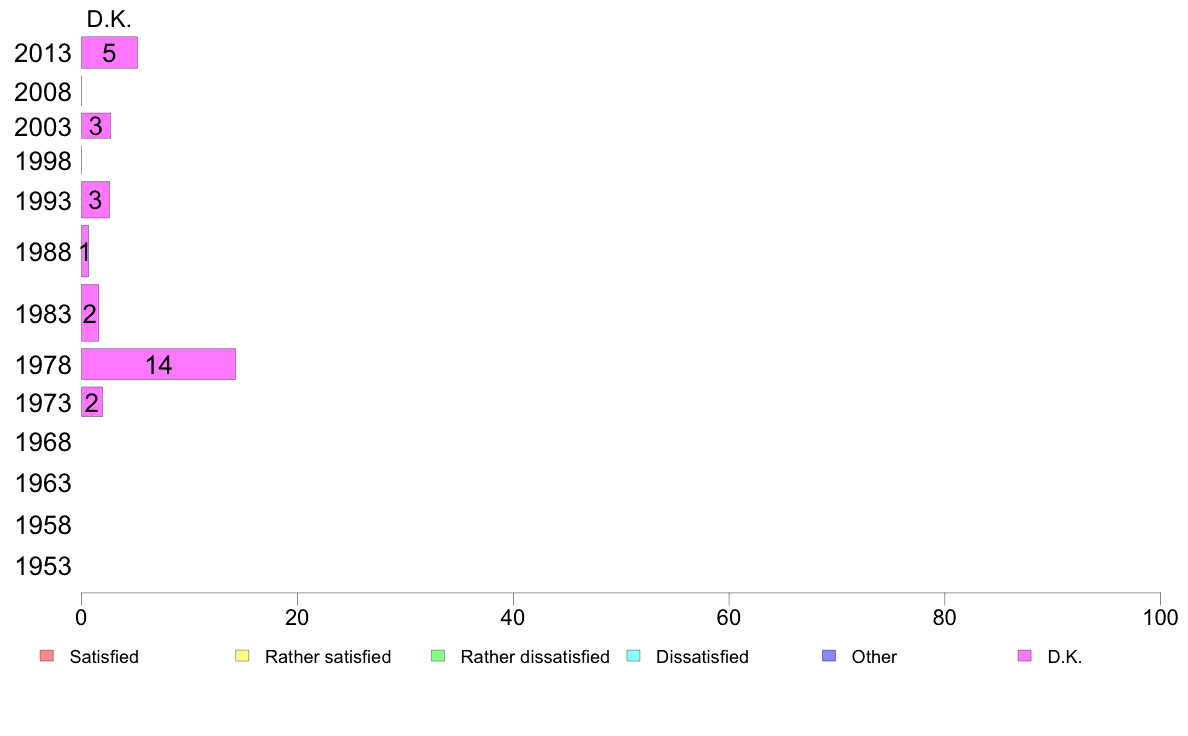
Task: Select the 2003 bar labeled 3
Action: [x=95, y=126]
